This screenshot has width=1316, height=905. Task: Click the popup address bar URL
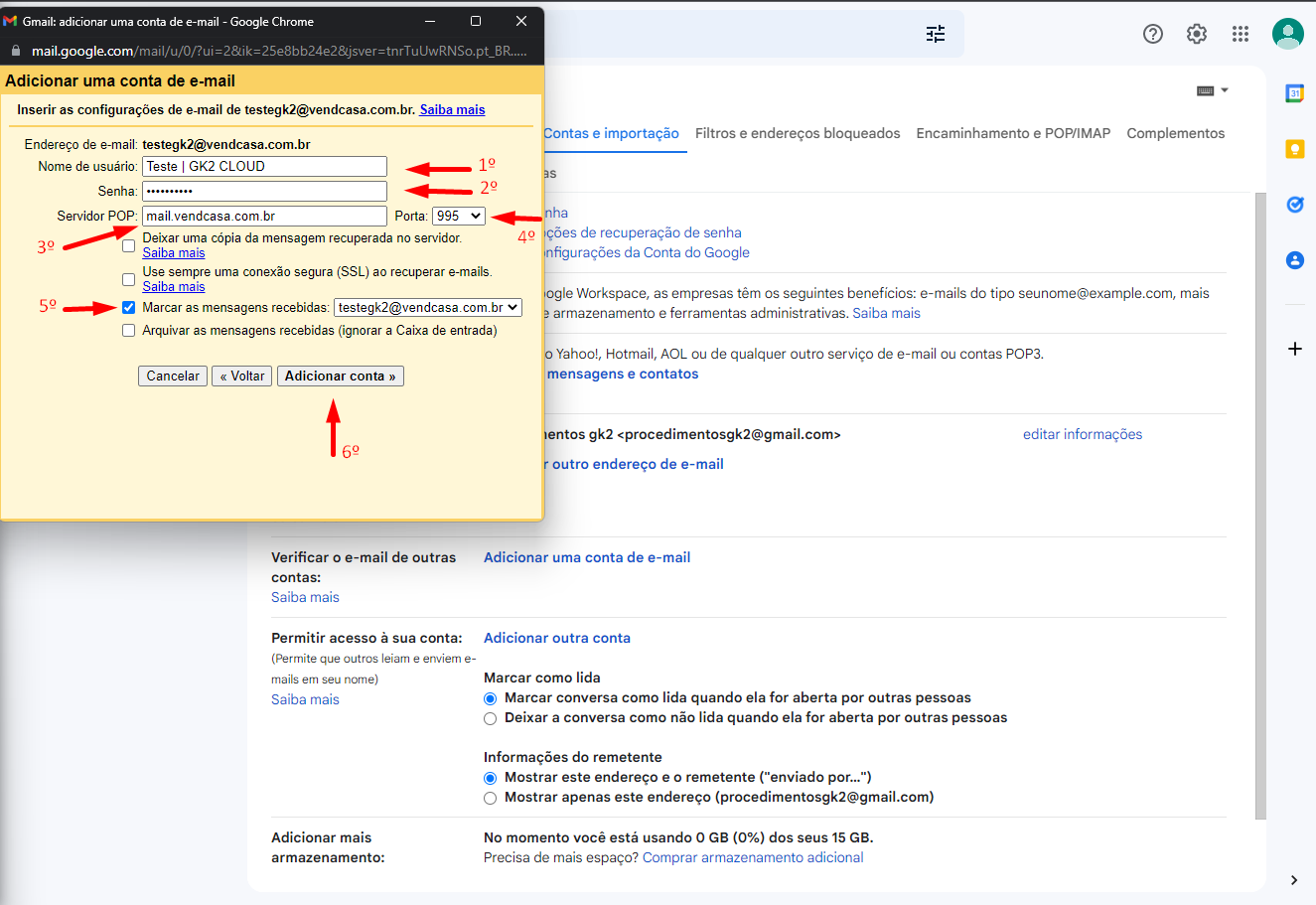click(x=279, y=51)
